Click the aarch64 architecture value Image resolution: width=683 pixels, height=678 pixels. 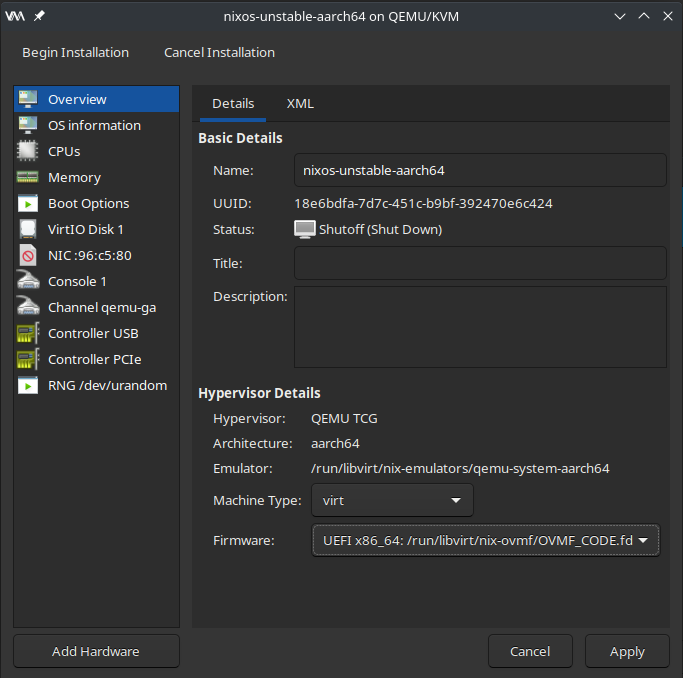pos(335,443)
